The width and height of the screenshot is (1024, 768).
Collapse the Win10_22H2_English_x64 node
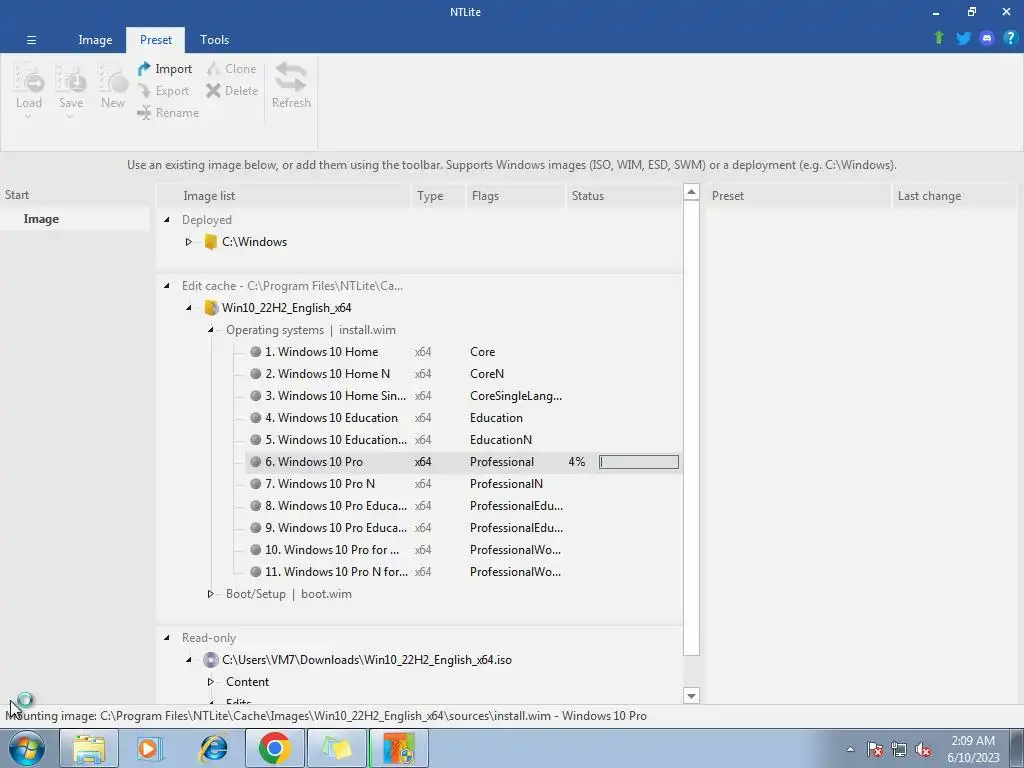click(x=189, y=308)
